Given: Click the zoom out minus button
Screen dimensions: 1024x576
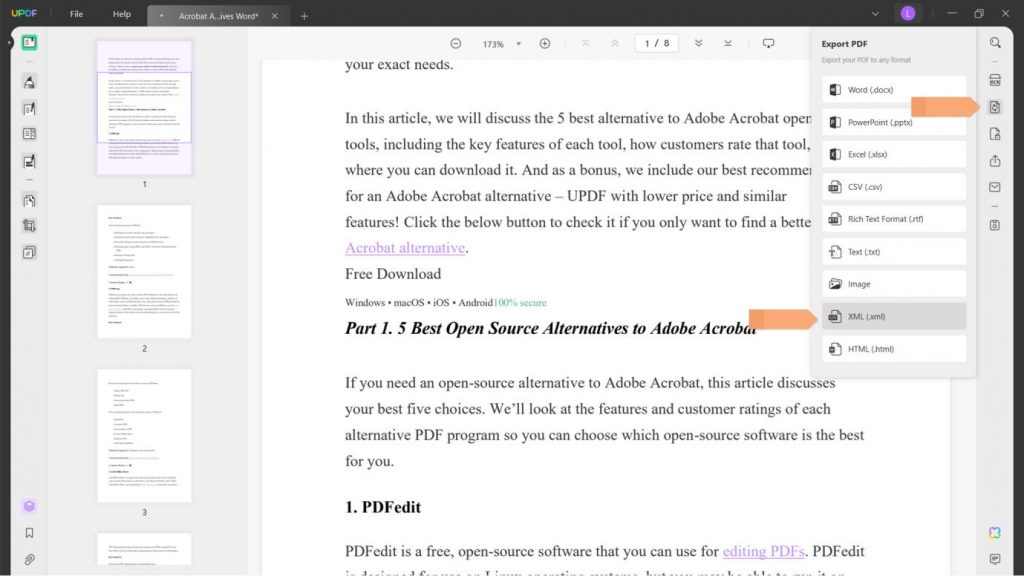Looking at the screenshot, I should click(456, 44).
